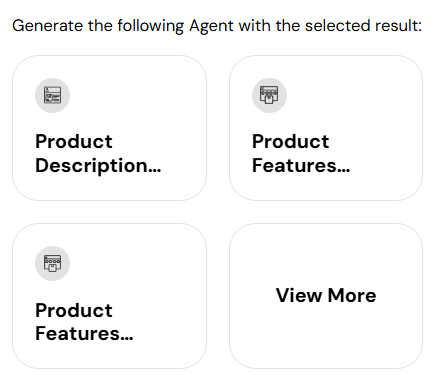Click the word 'Features...' in the second features card
The width and height of the screenshot is (437, 375).
(84, 334)
